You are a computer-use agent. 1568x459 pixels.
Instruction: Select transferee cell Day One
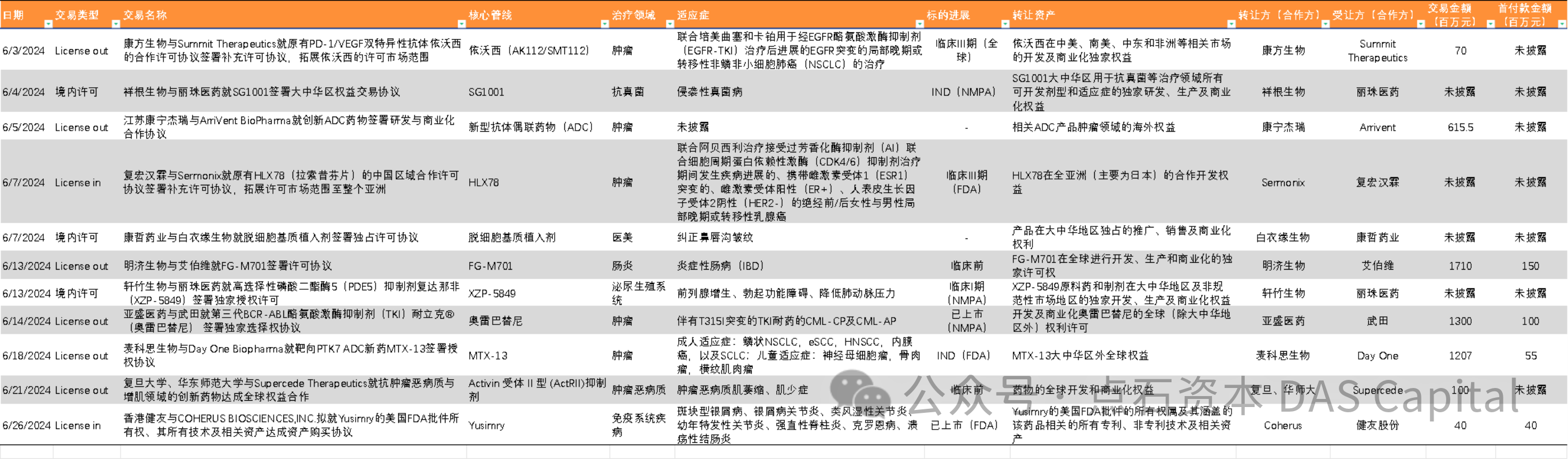pos(1378,356)
